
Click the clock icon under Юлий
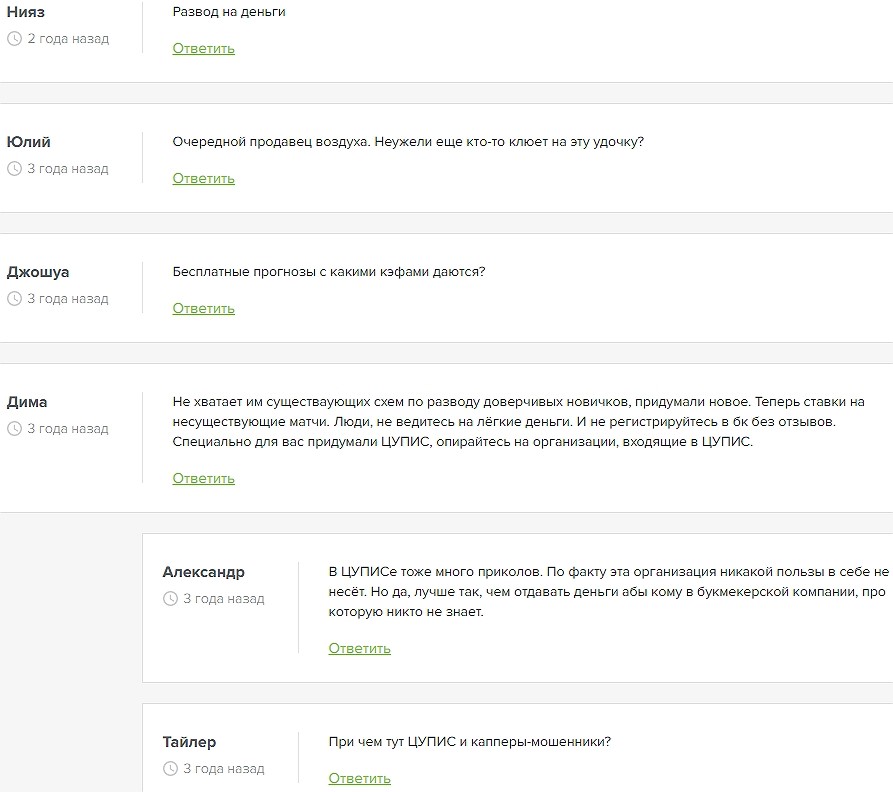click(14, 169)
